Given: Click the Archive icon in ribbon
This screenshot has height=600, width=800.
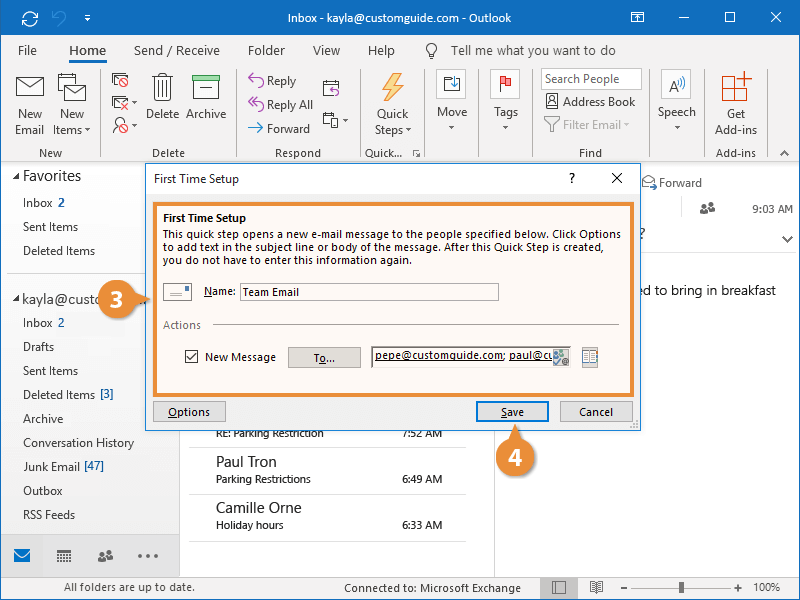Looking at the screenshot, I should (206, 98).
